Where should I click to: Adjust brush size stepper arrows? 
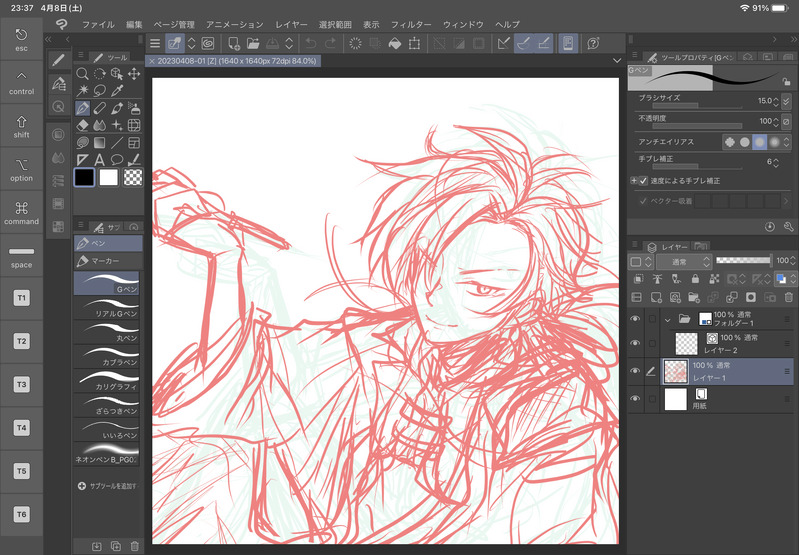(x=776, y=101)
